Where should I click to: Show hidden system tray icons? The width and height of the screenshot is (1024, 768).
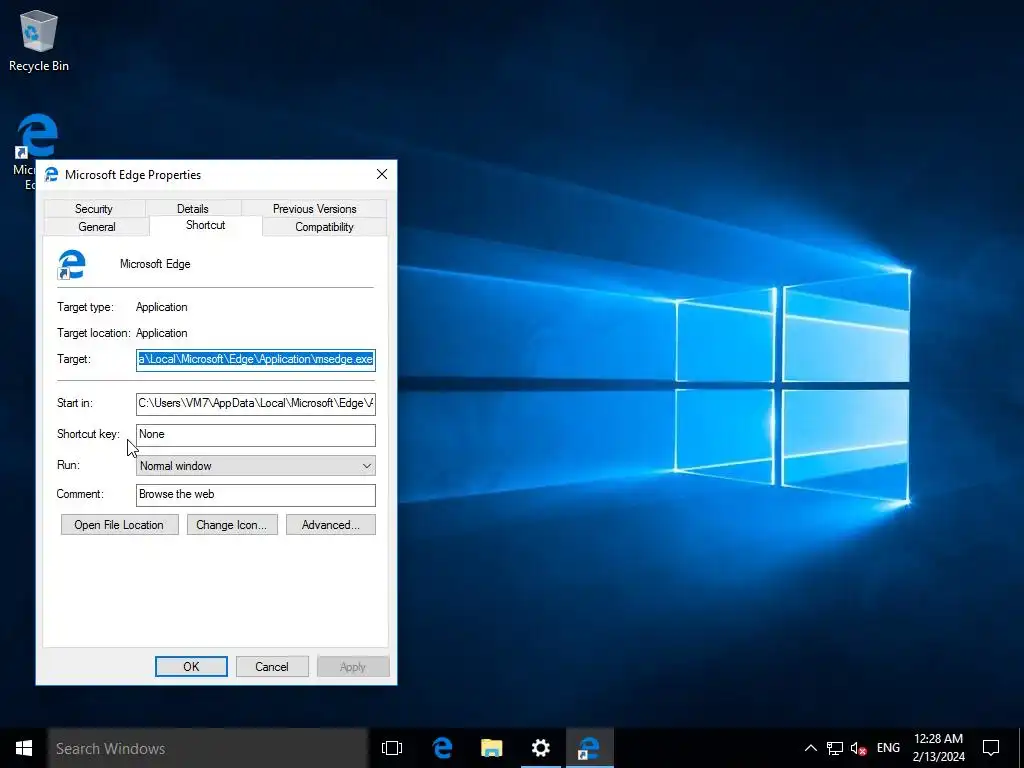click(x=810, y=748)
